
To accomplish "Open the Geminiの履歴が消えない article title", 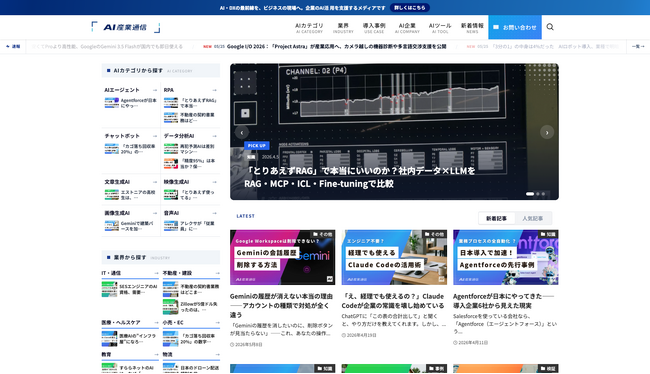I will coord(281,306).
